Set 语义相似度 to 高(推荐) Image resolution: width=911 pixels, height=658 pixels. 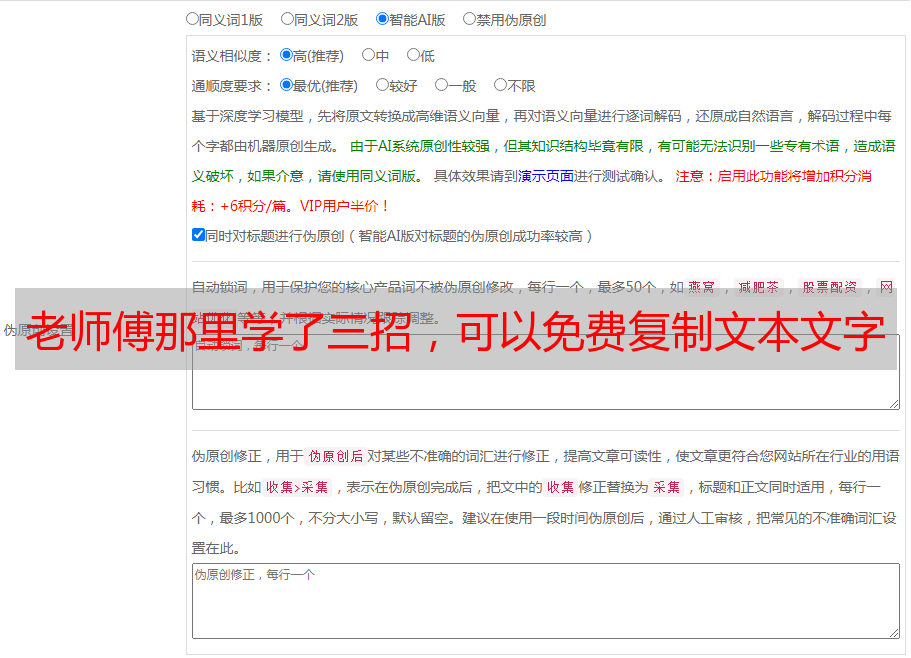point(286,55)
